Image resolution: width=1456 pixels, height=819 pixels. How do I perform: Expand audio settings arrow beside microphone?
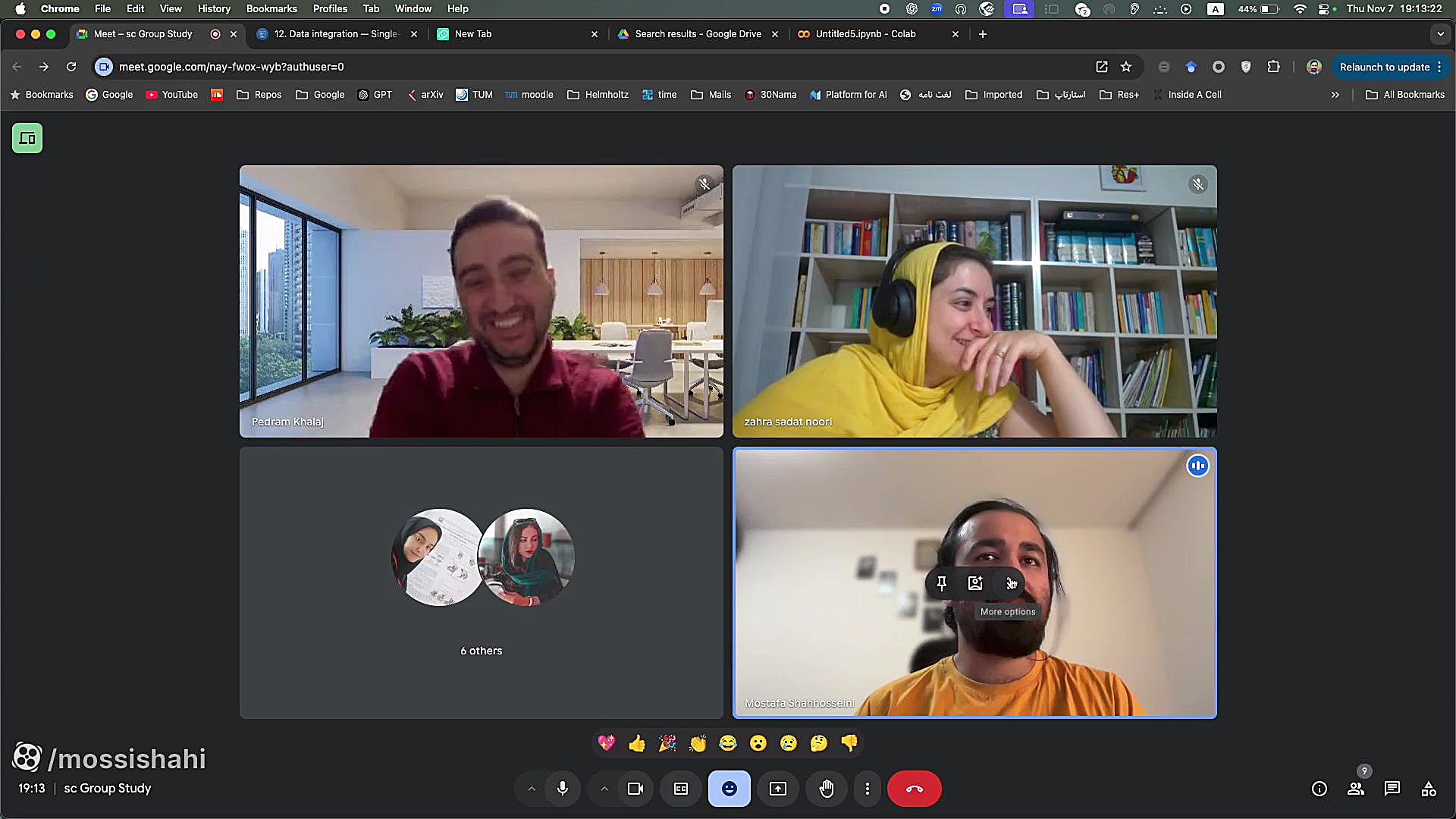(532, 789)
